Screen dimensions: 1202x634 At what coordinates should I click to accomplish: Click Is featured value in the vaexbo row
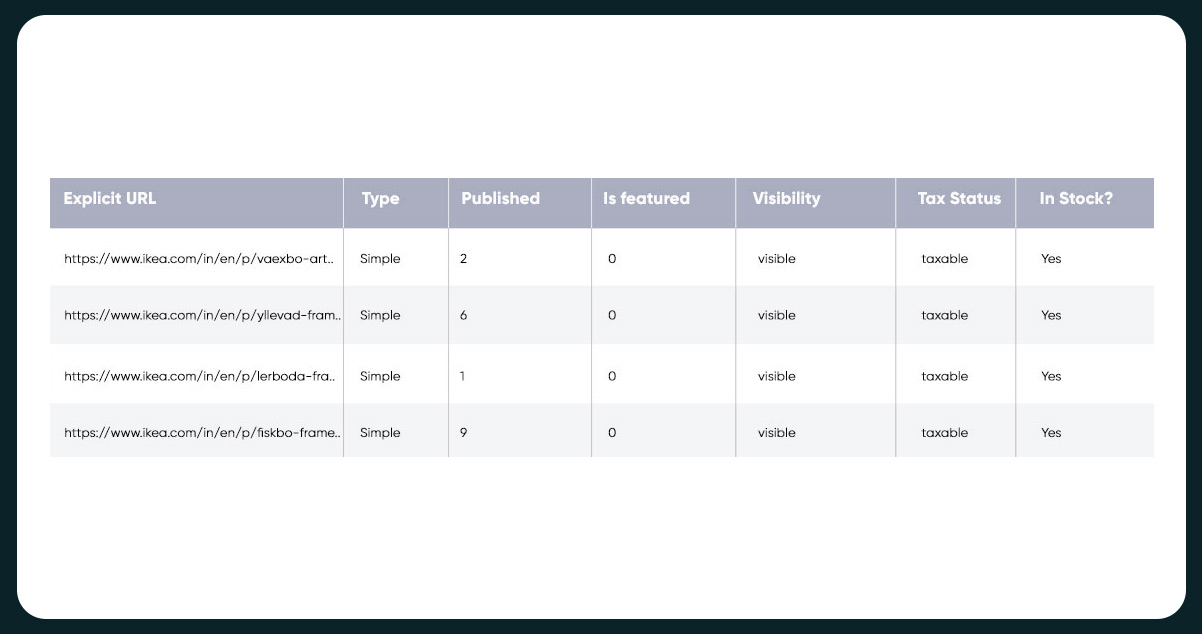[x=612, y=258]
